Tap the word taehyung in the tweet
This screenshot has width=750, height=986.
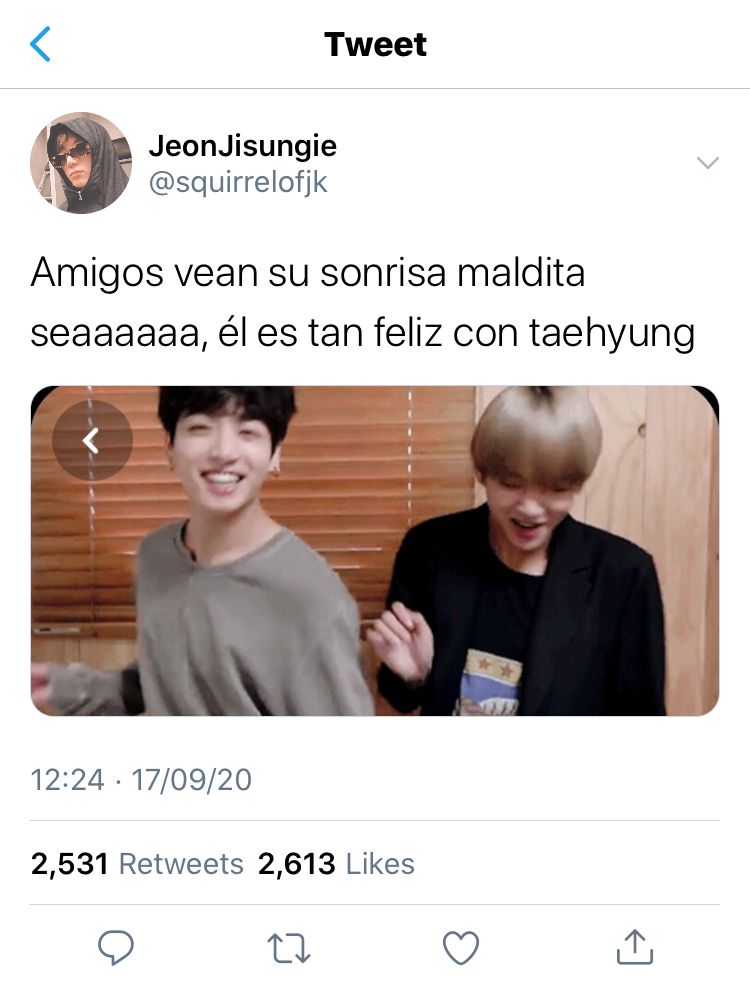pos(612,333)
